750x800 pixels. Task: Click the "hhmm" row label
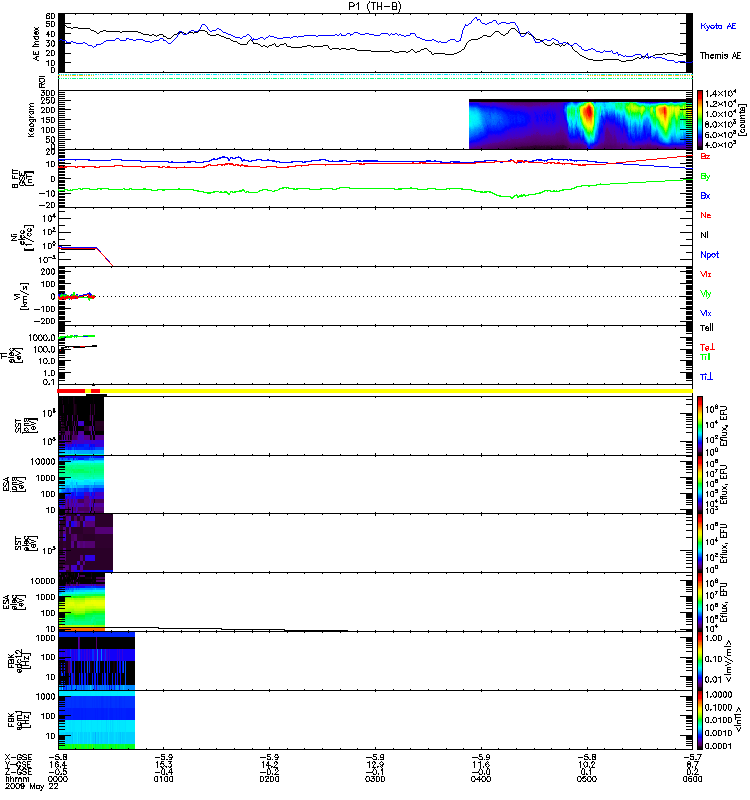click(17, 779)
